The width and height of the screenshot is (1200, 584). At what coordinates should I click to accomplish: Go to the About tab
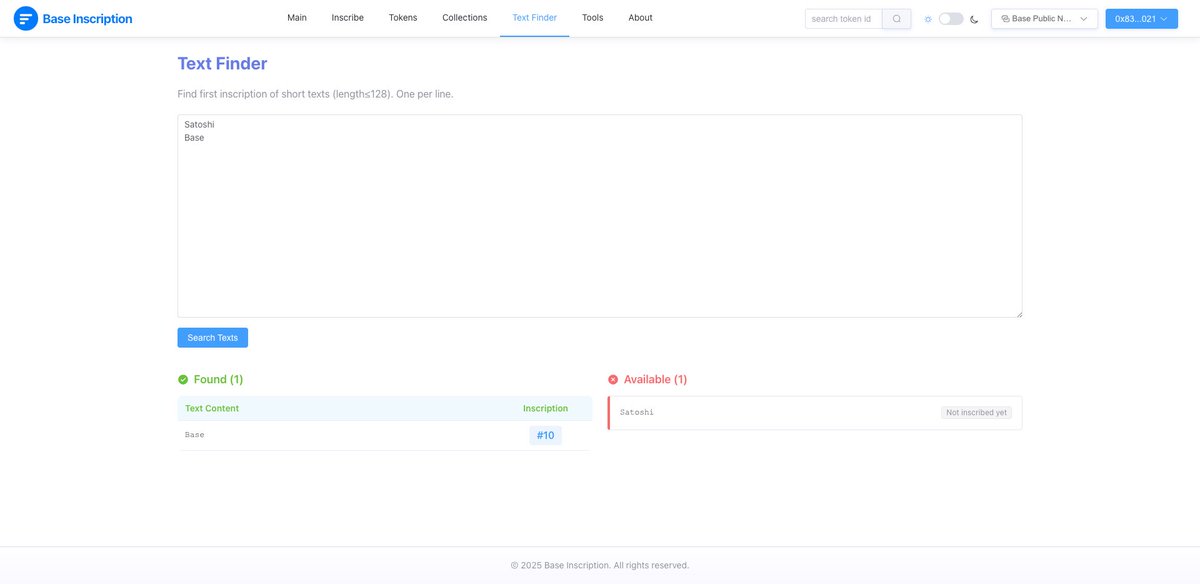[x=641, y=18]
